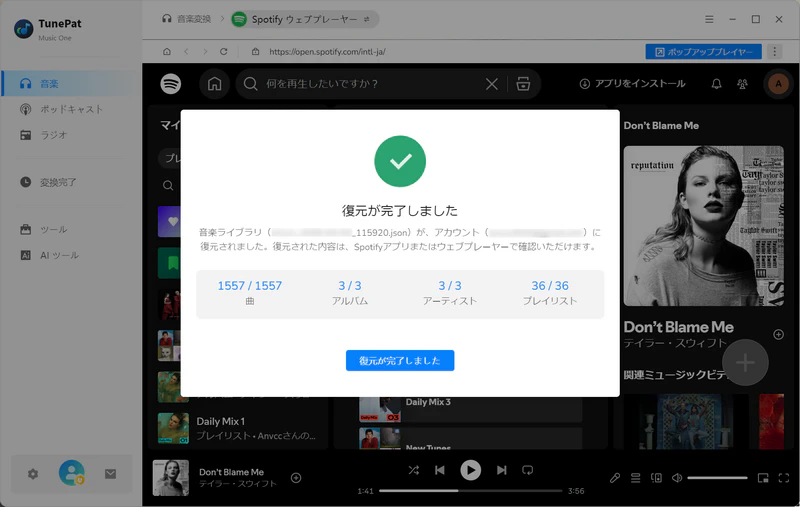The height and width of the screenshot is (507, 800).
Task: Click the reputation album cover artwork
Action: tap(703, 226)
